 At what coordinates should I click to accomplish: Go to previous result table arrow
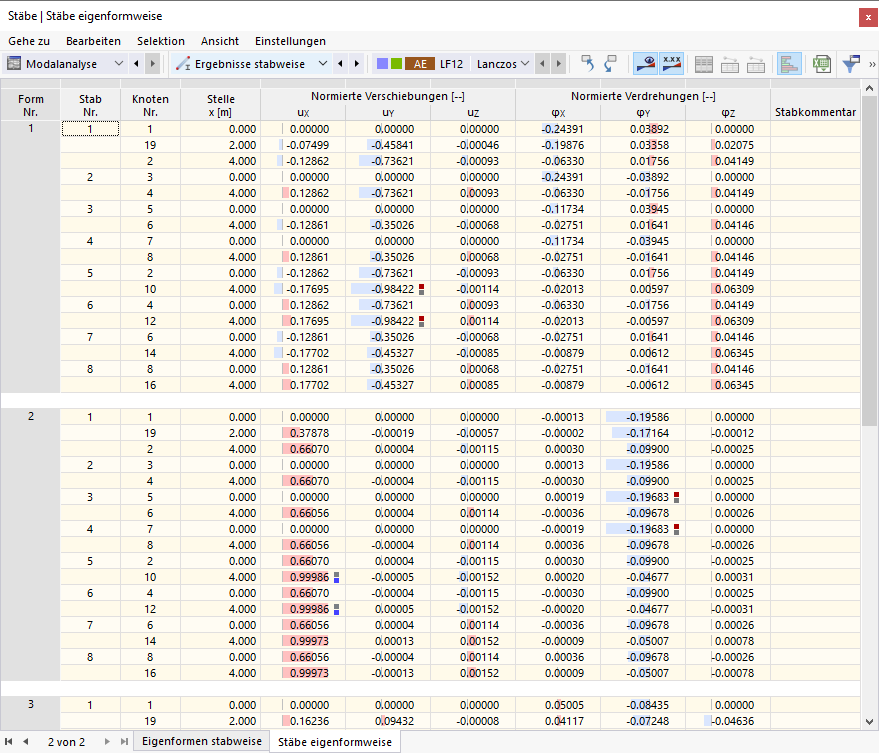[340, 64]
